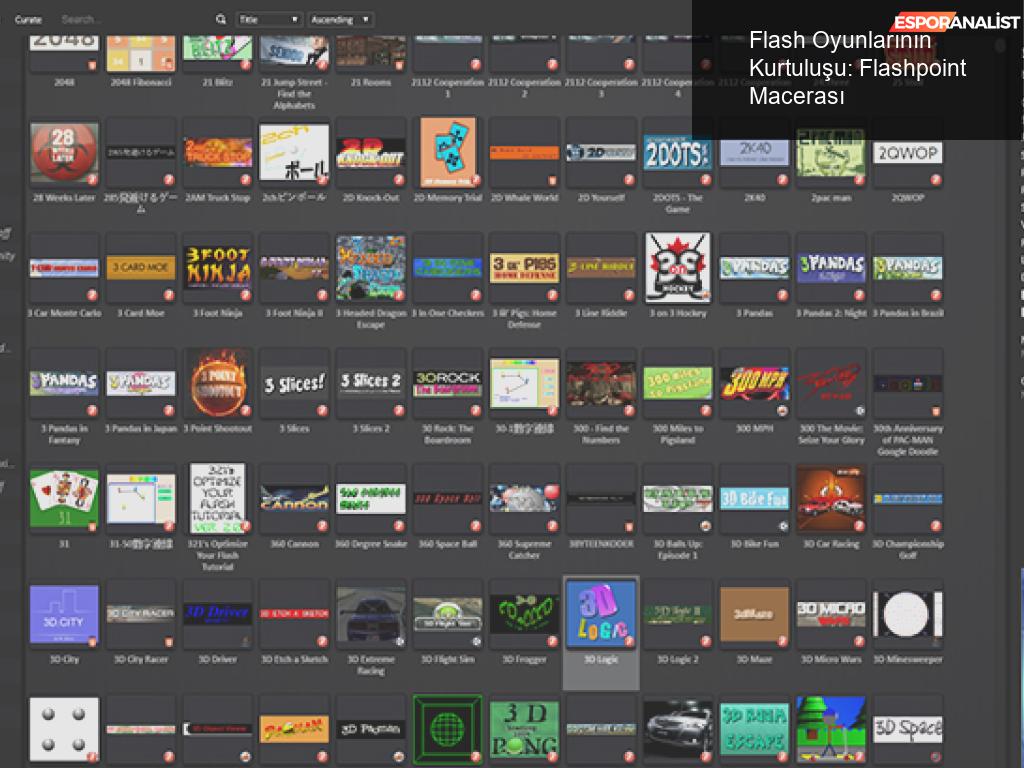Select the 3 on 3 Hockey game logo

pyautogui.click(x=678, y=268)
